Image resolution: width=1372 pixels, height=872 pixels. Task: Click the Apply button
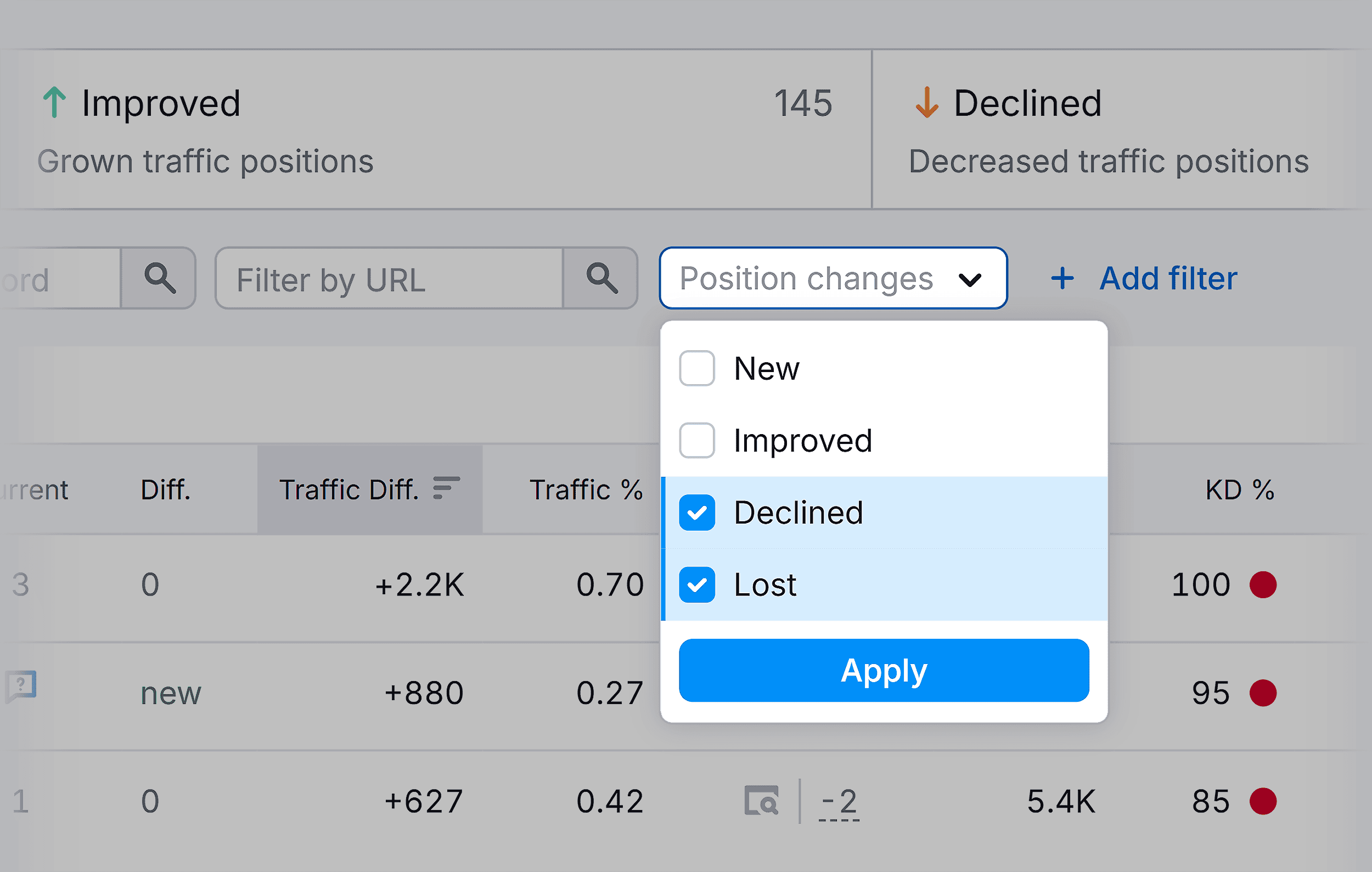pyautogui.click(x=883, y=671)
